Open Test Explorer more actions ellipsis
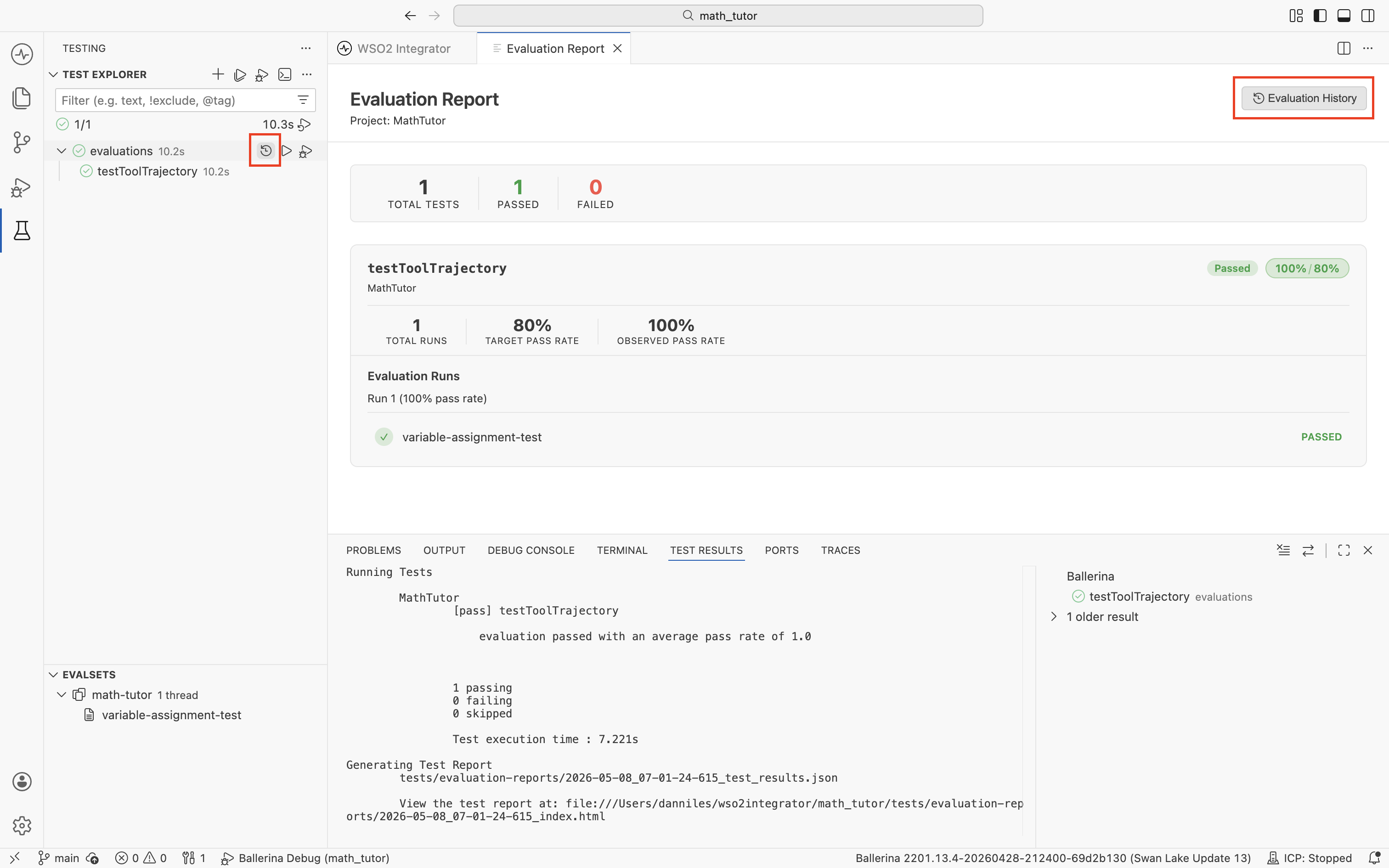This screenshot has height=868, width=1389. click(x=307, y=74)
